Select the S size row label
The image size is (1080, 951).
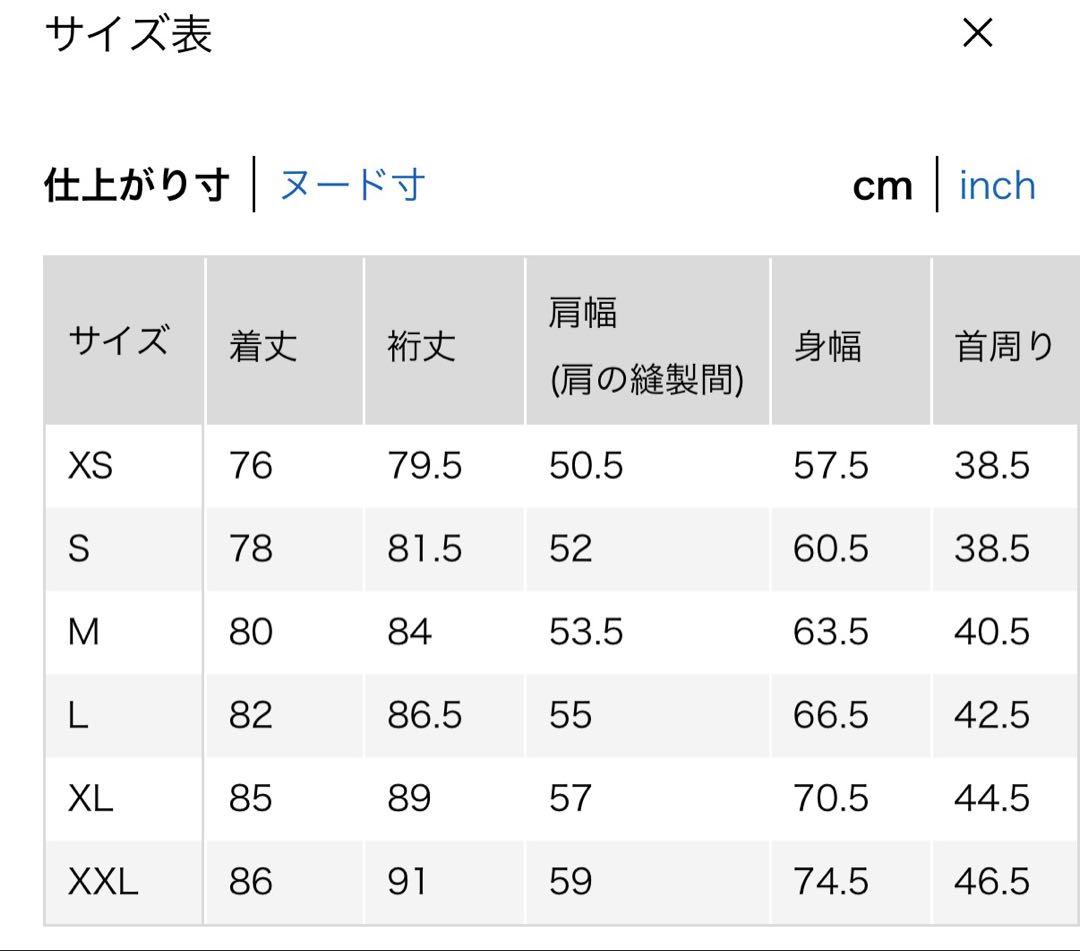tap(79, 549)
